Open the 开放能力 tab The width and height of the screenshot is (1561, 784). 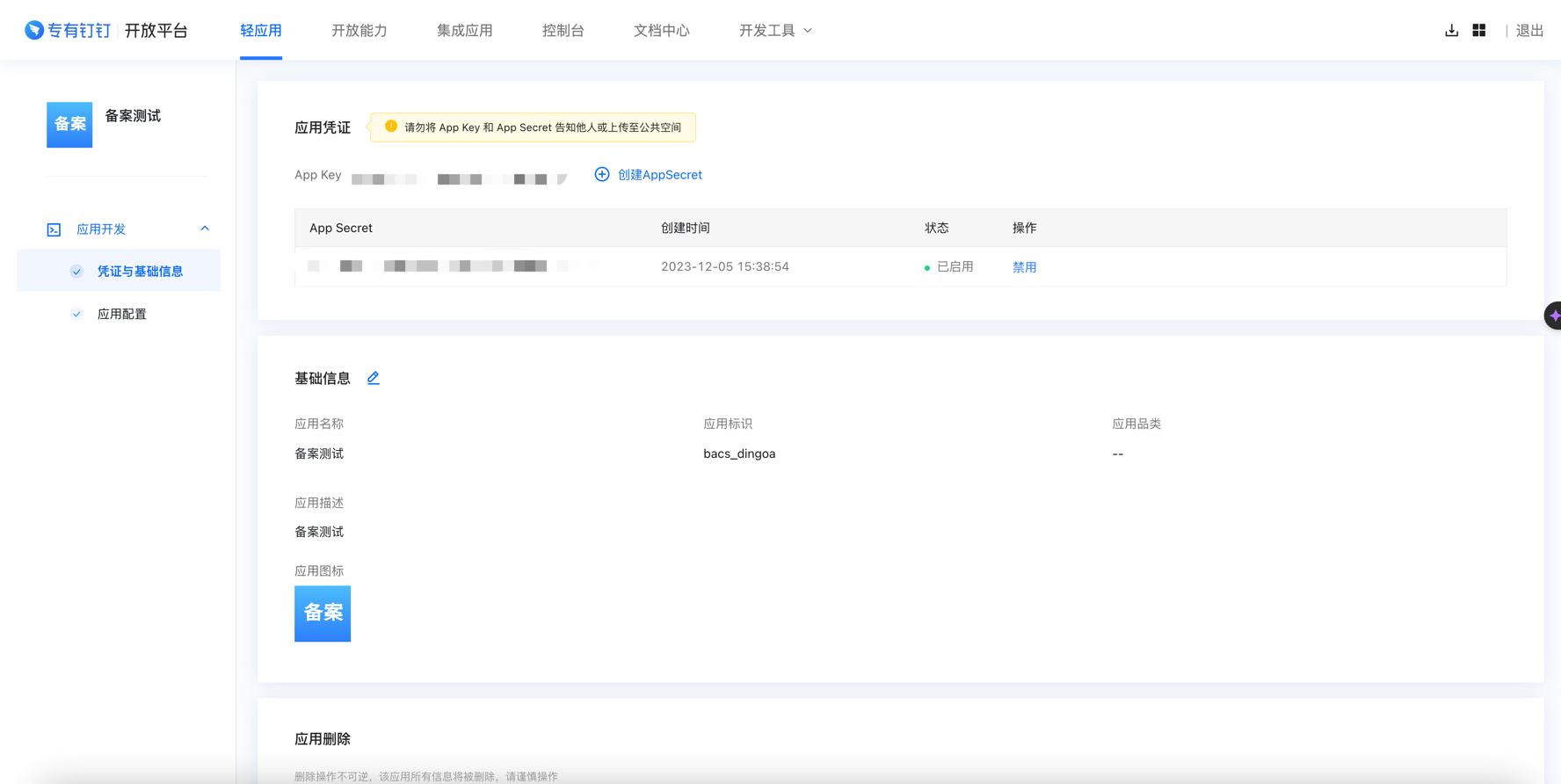coord(359,30)
